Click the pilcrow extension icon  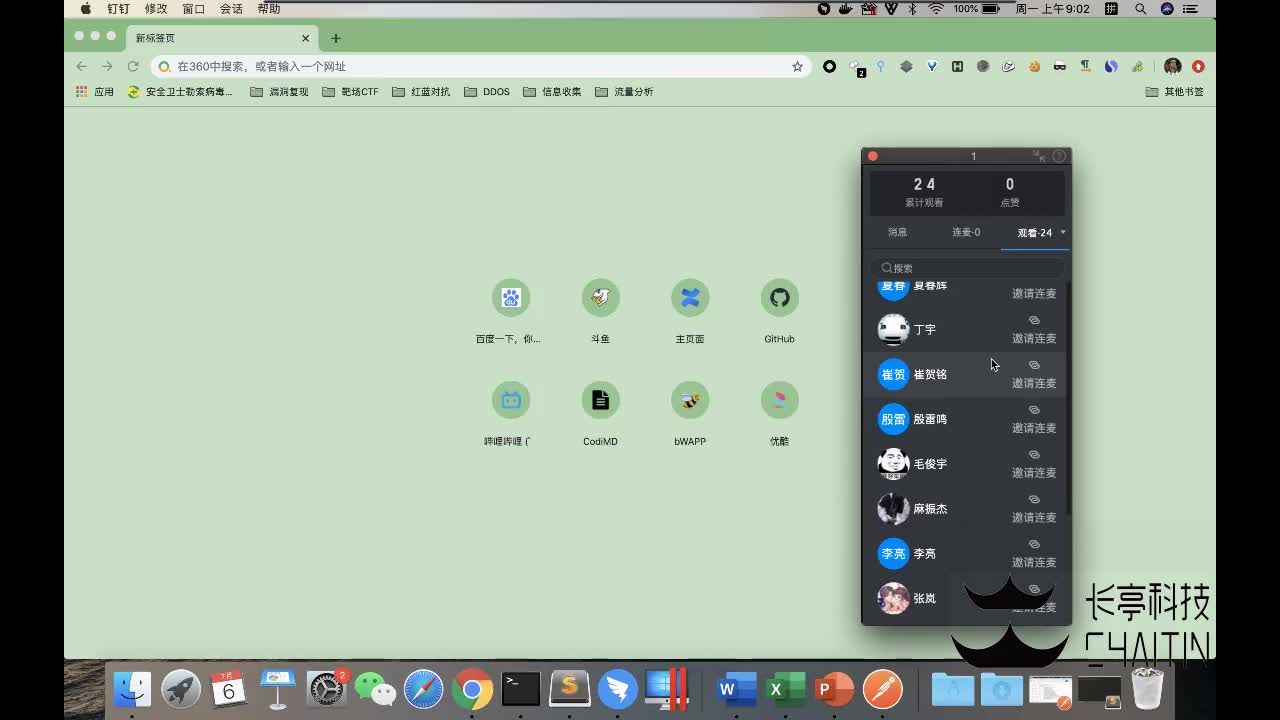coord(1086,66)
